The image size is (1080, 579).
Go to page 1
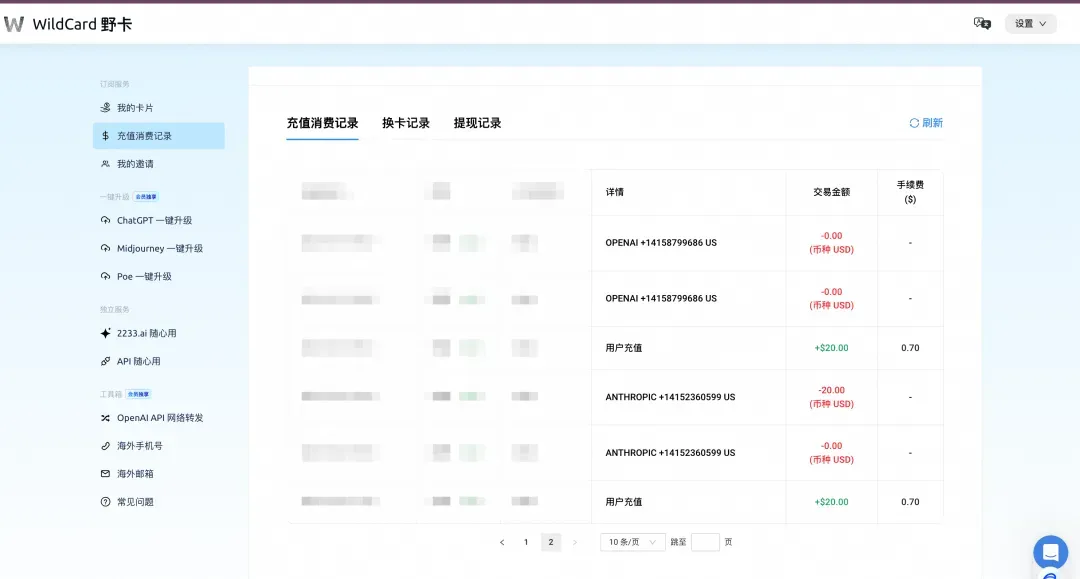[526, 543]
